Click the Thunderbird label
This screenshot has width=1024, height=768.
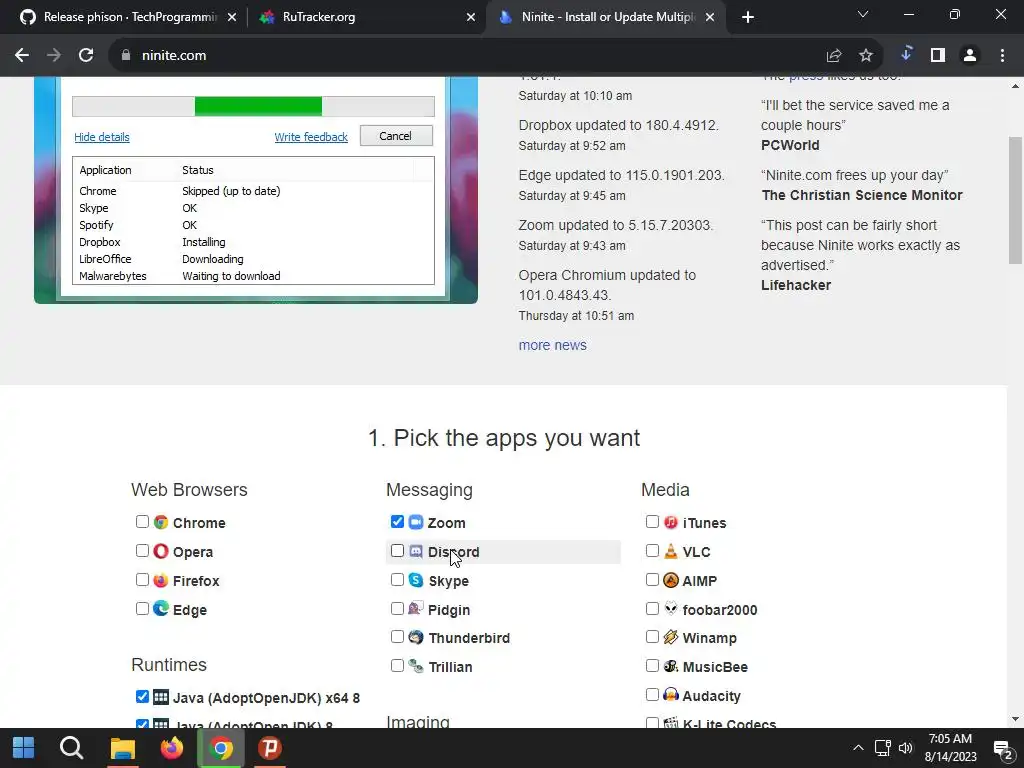pos(469,638)
